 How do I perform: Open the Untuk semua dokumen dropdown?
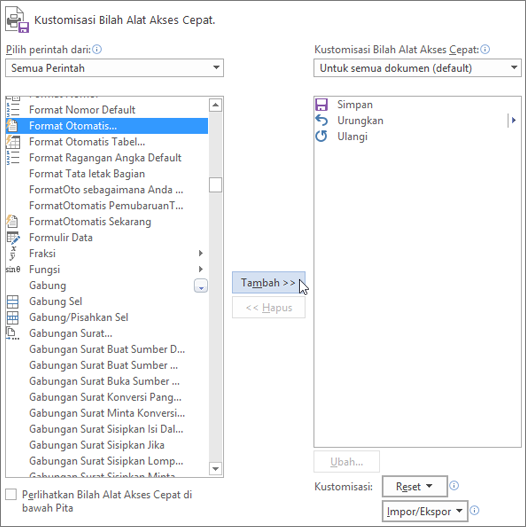417,68
